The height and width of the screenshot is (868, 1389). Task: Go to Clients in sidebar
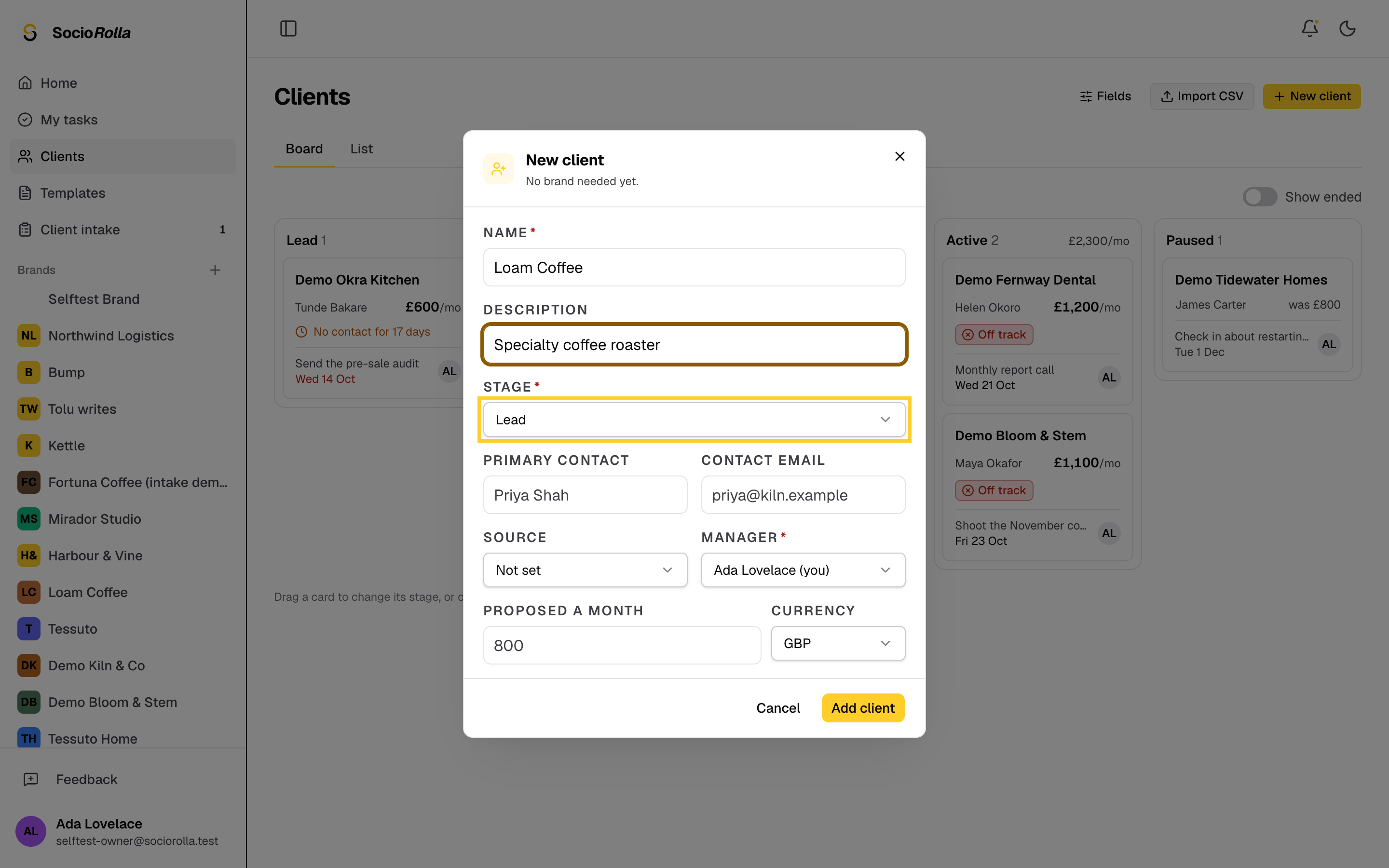tap(123, 156)
